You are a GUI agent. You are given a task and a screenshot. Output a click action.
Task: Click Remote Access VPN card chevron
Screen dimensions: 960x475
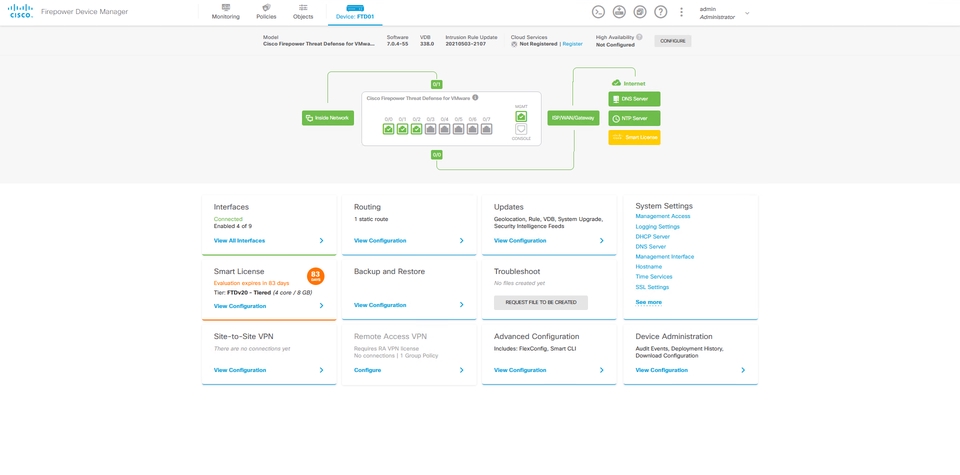(x=462, y=370)
